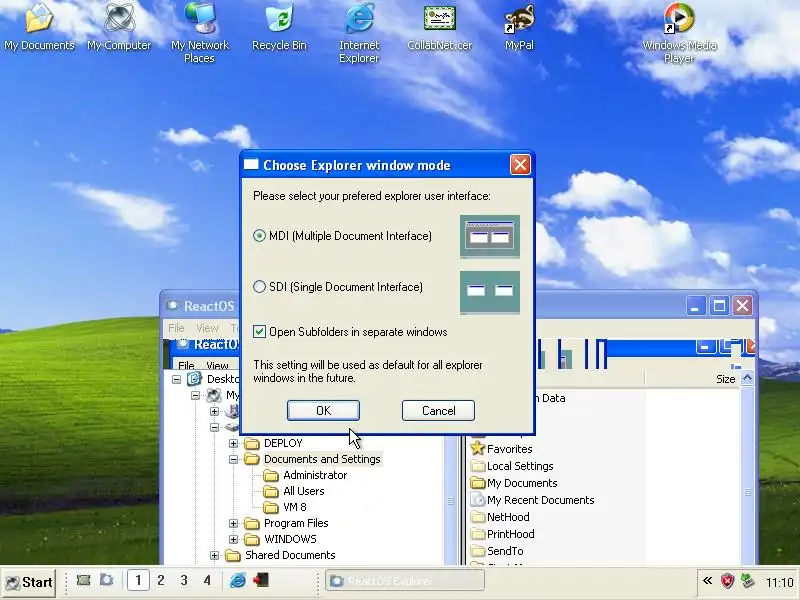Click the second quick launch explorer icon
The height and width of the screenshot is (600, 800).
pos(107,580)
